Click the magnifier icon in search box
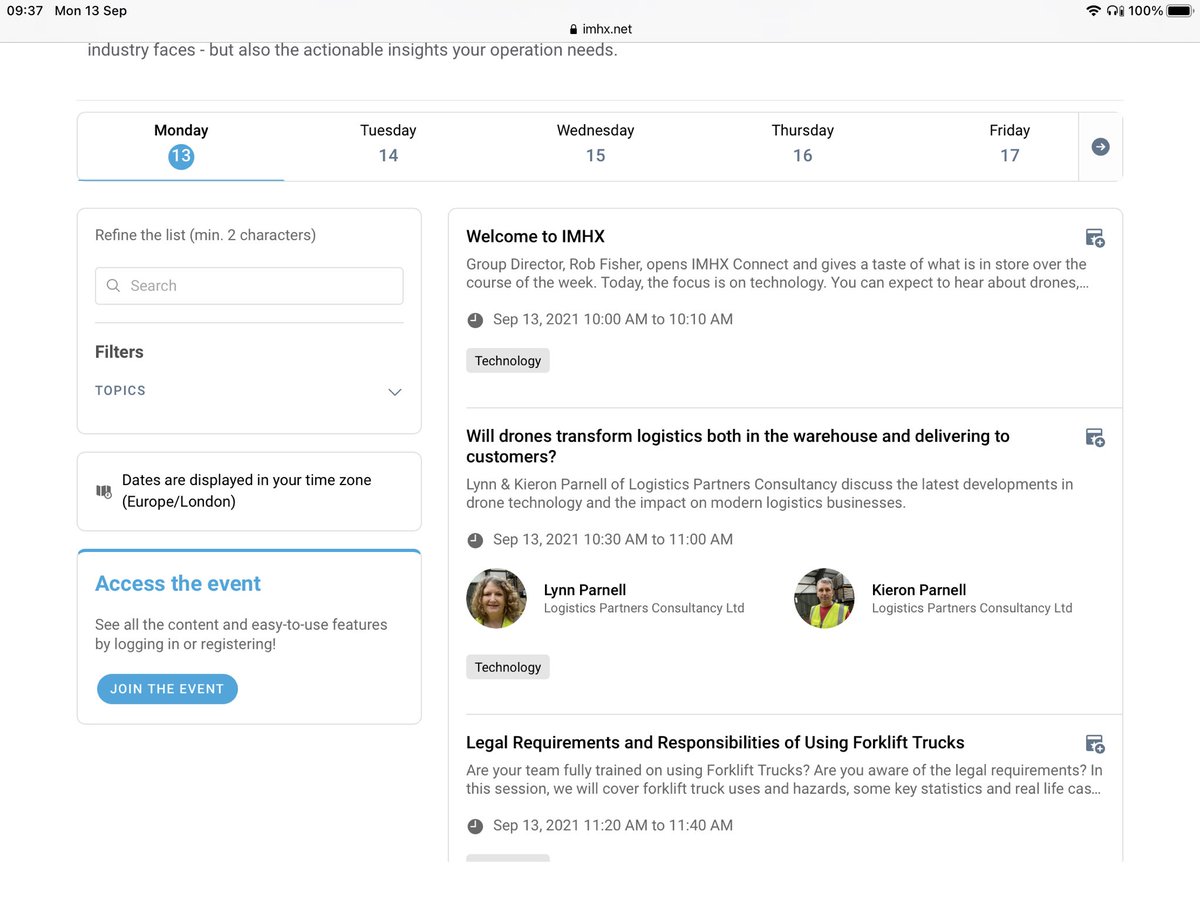This screenshot has height=900, width=1200. tap(113, 285)
